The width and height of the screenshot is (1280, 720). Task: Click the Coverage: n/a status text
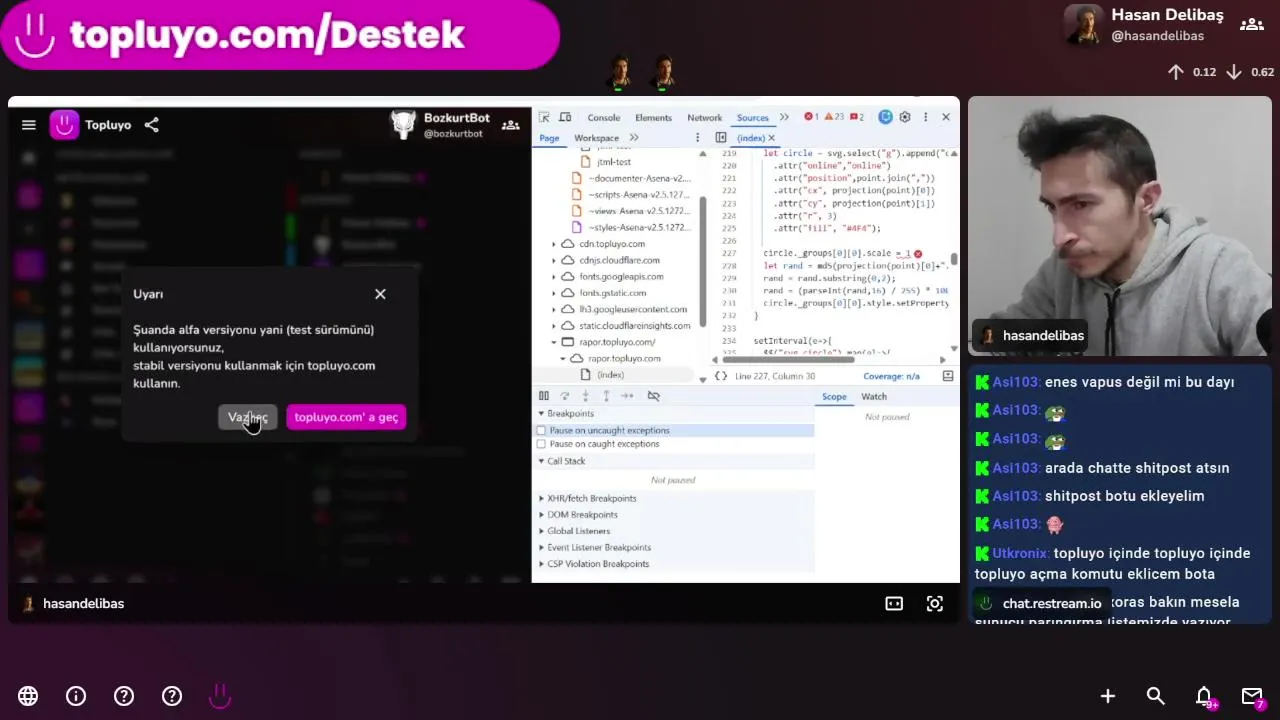coord(891,376)
